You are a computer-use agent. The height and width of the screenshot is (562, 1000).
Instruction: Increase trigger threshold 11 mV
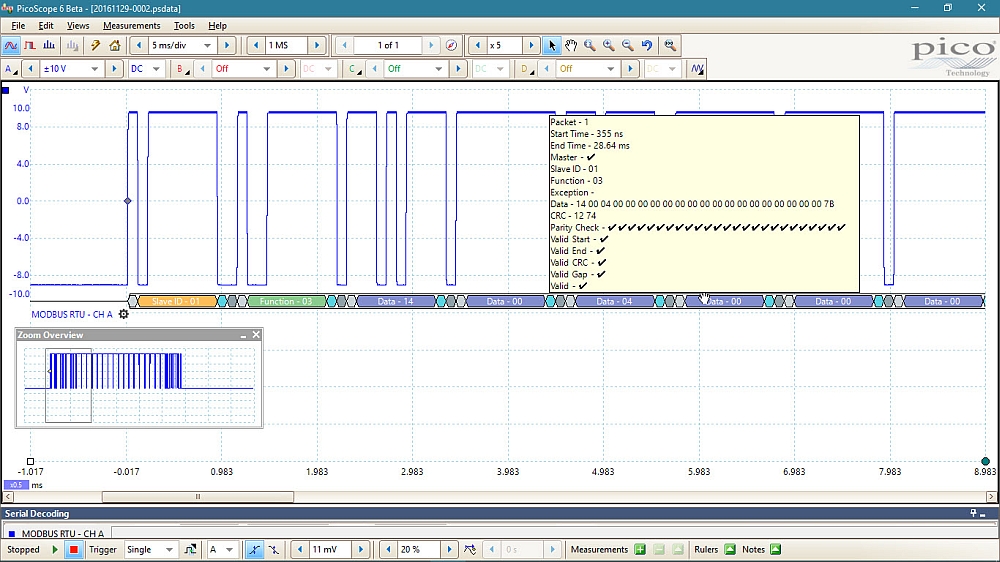pyautogui.click(x=361, y=549)
